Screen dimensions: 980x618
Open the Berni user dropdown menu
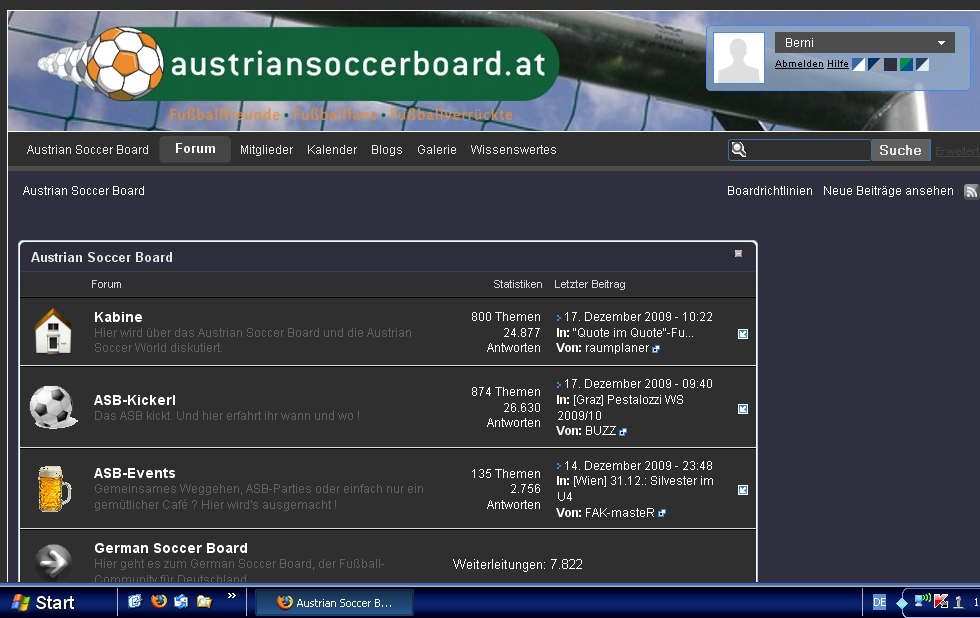coord(864,42)
